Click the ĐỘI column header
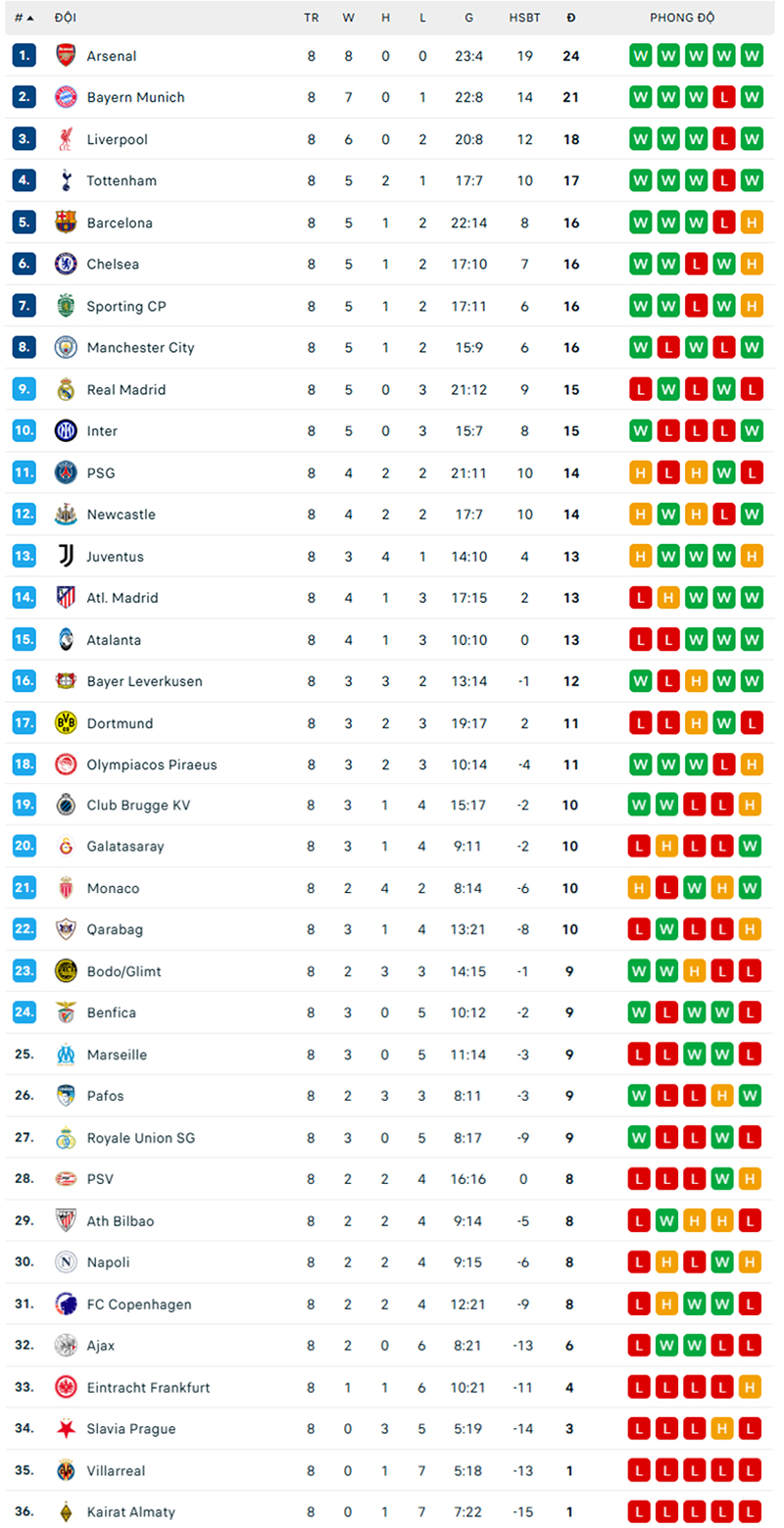The image size is (784, 1528). point(62,17)
